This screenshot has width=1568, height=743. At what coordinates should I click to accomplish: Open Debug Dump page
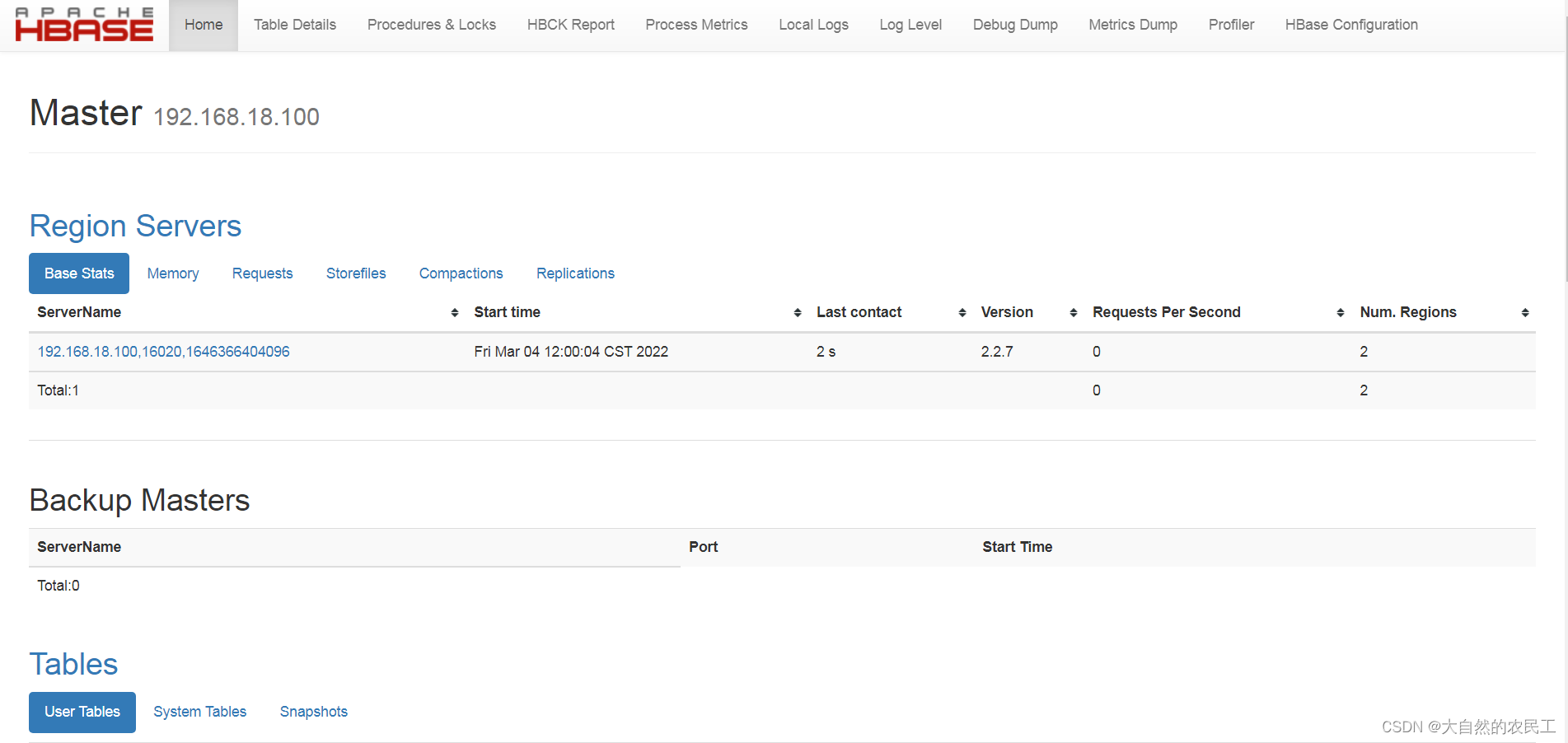[x=1015, y=25]
